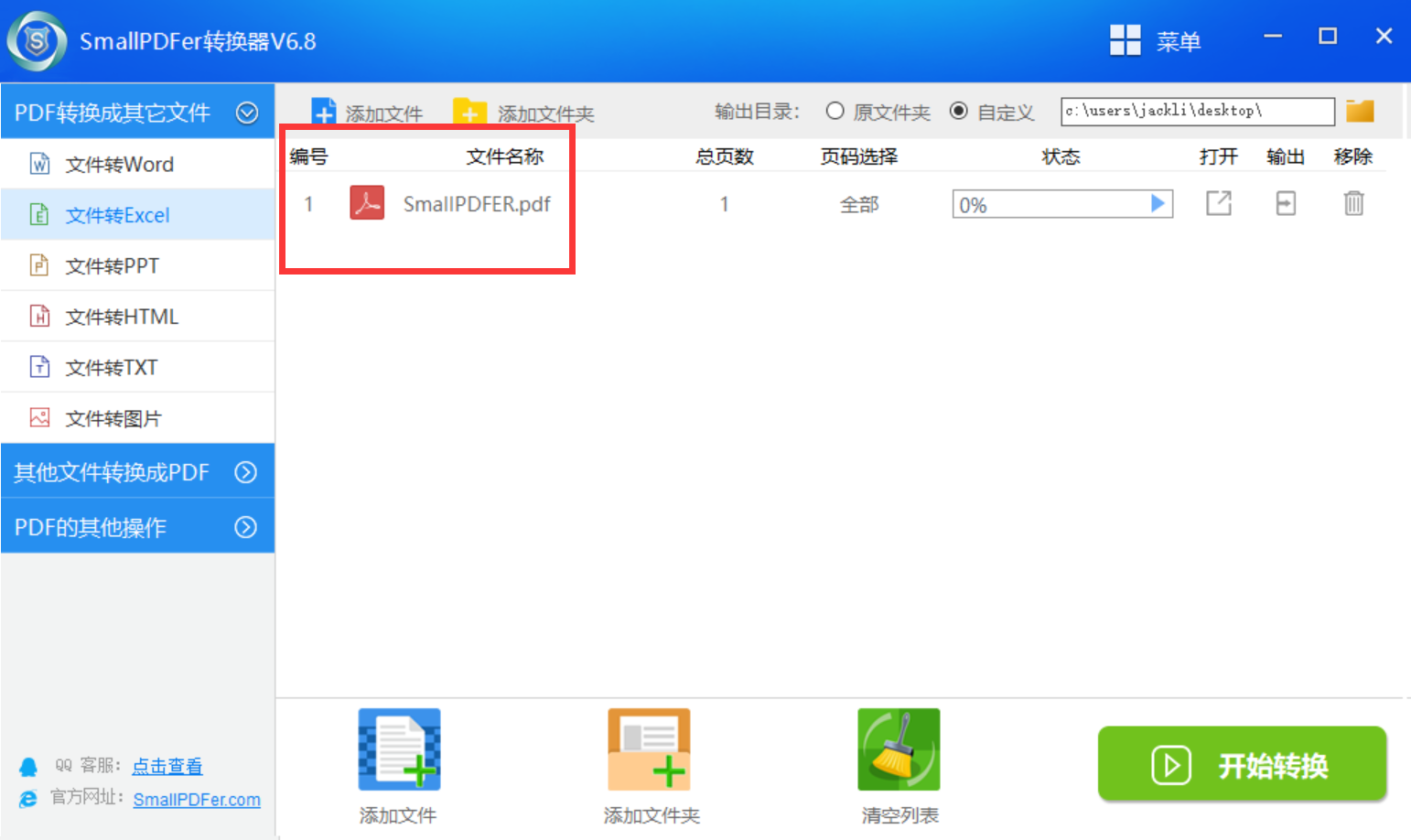1411x840 pixels.
Task: Expand the PDF的其他操作 section
Action: tap(246, 527)
